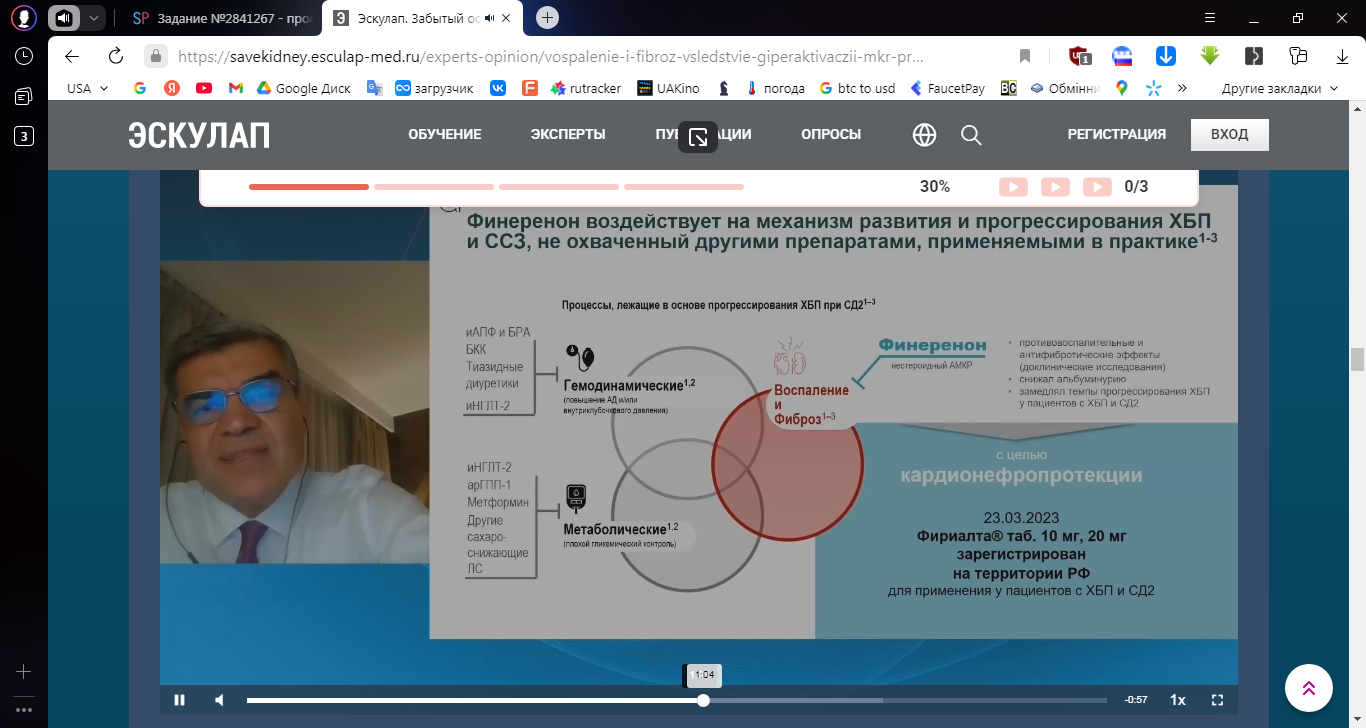Open the site search magnifier
Viewport: 1366px width, 728px height.
click(971, 135)
